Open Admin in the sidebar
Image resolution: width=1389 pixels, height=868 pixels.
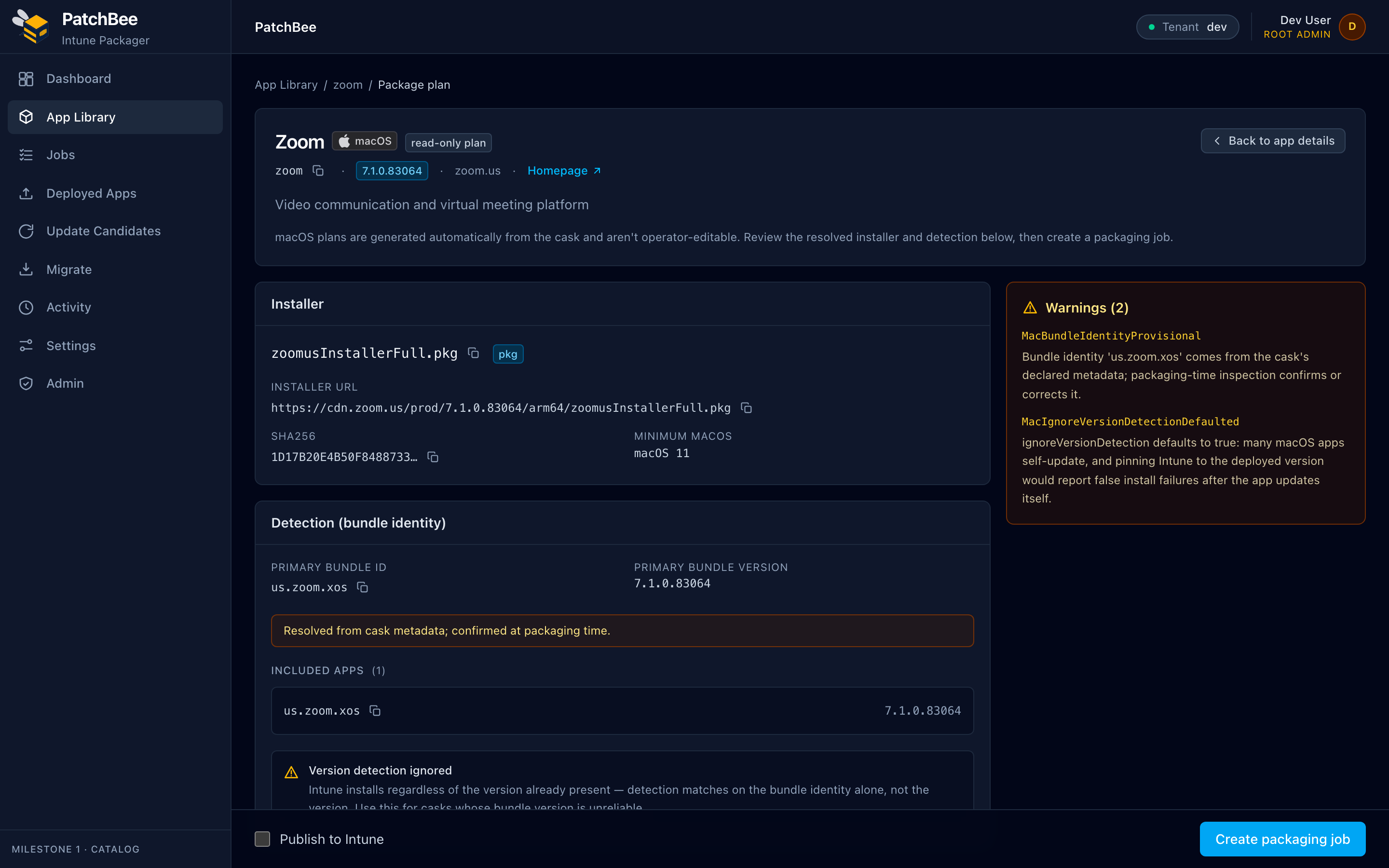pos(115,383)
